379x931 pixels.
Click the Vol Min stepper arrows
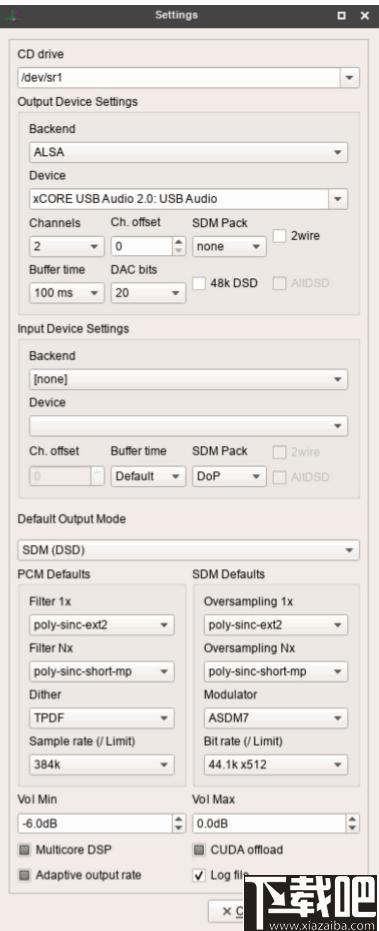pyautogui.click(x=178, y=824)
